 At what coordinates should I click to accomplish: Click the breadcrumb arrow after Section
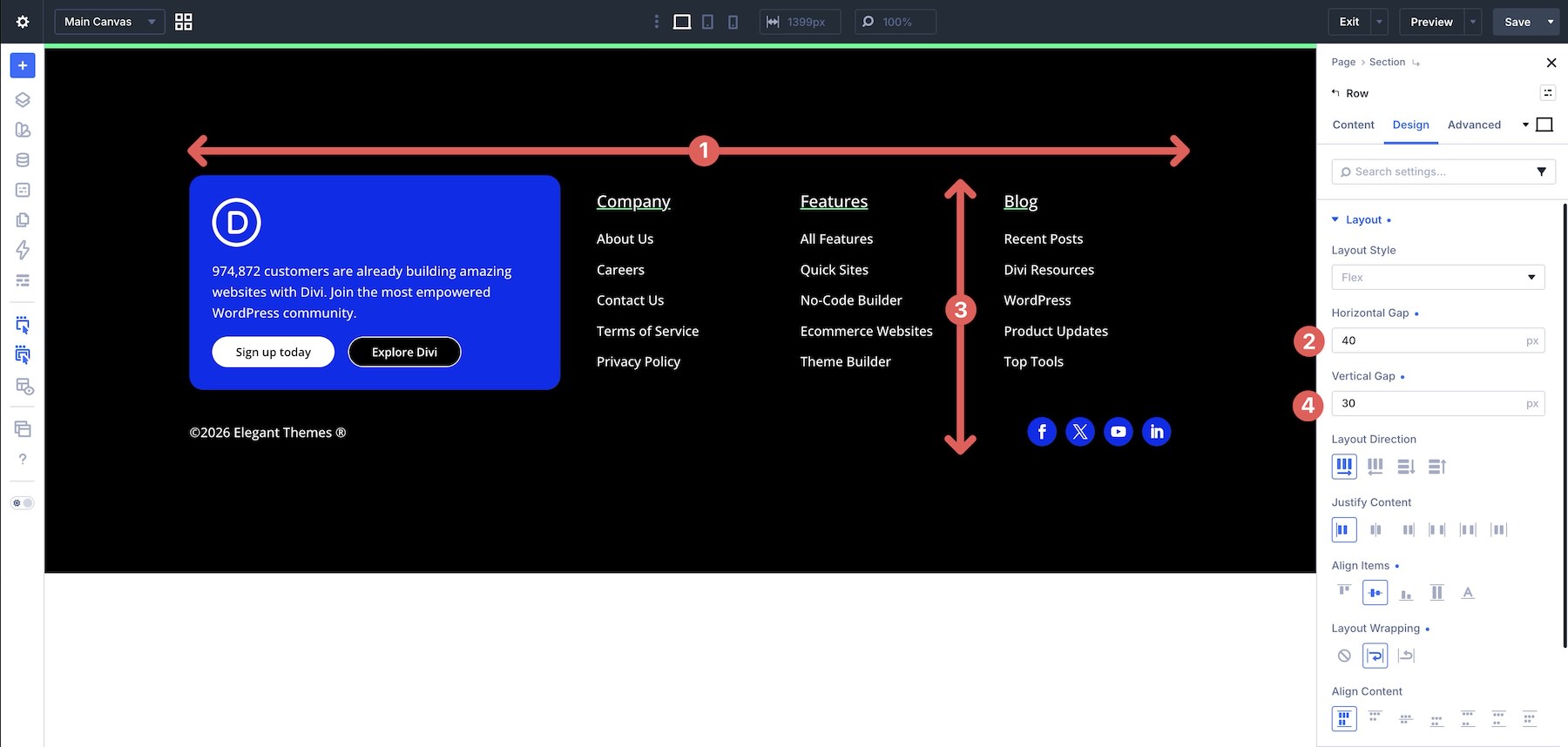pyautogui.click(x=1416, y=63)
